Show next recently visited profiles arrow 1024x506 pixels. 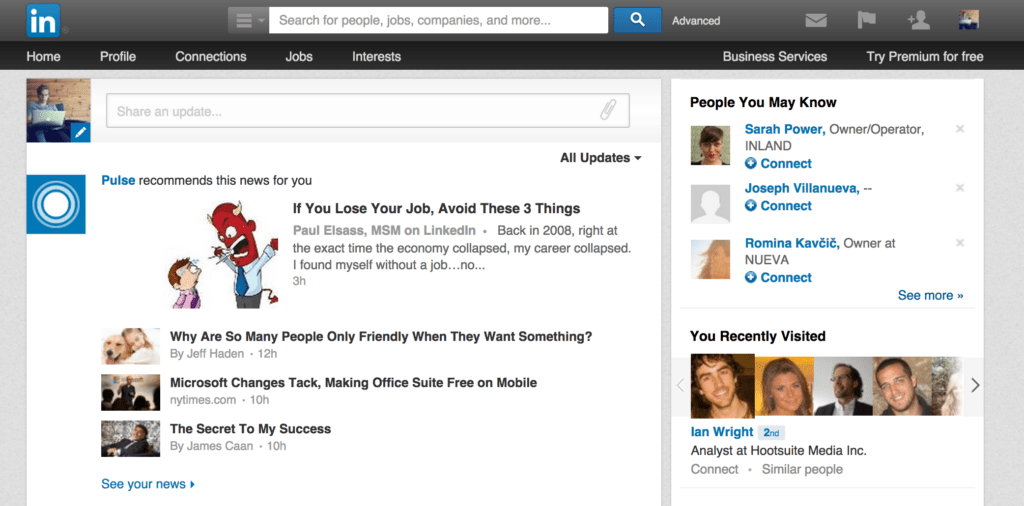coord(975,386)
